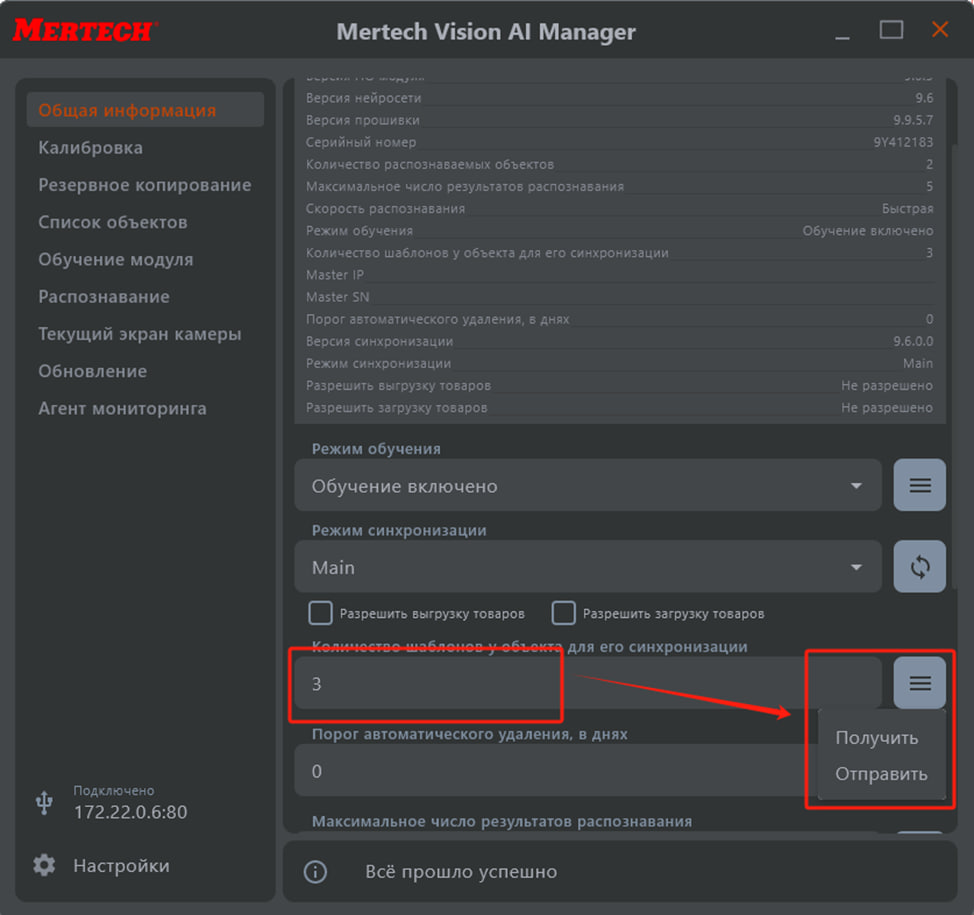The height and width of the screenshot is (915, 974).
Task: Click the Mertech logo
Action: (x=83, y=30)
